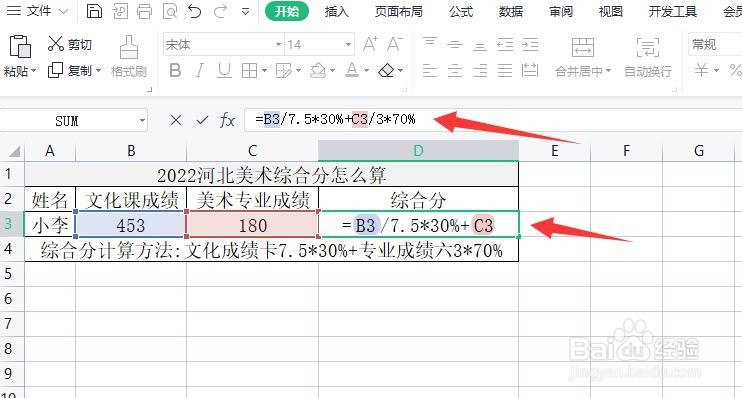Expand the 粘贴 dropdown arrow

[x=34, y=71]
